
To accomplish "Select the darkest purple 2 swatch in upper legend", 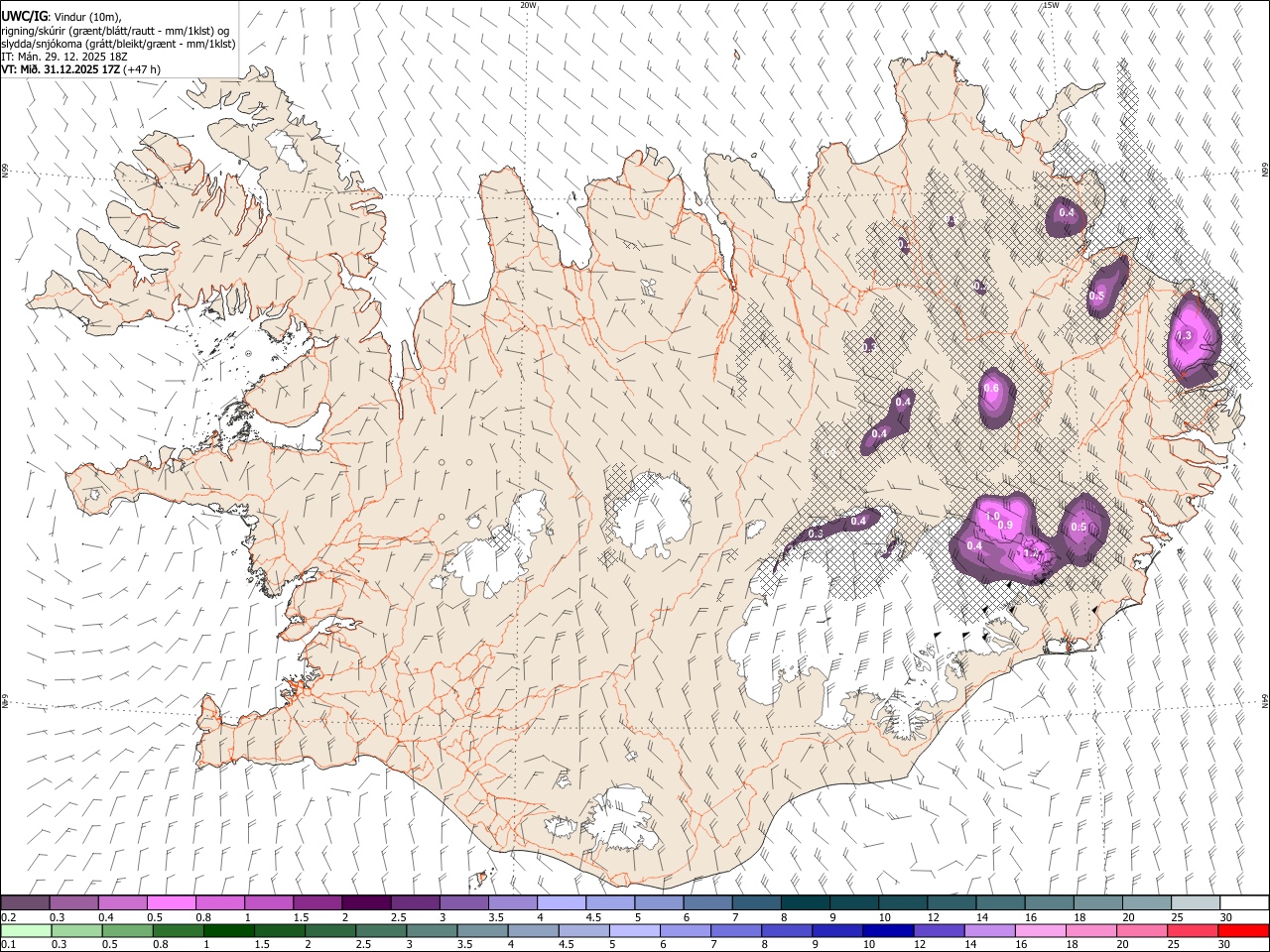I will pos(365,902).
